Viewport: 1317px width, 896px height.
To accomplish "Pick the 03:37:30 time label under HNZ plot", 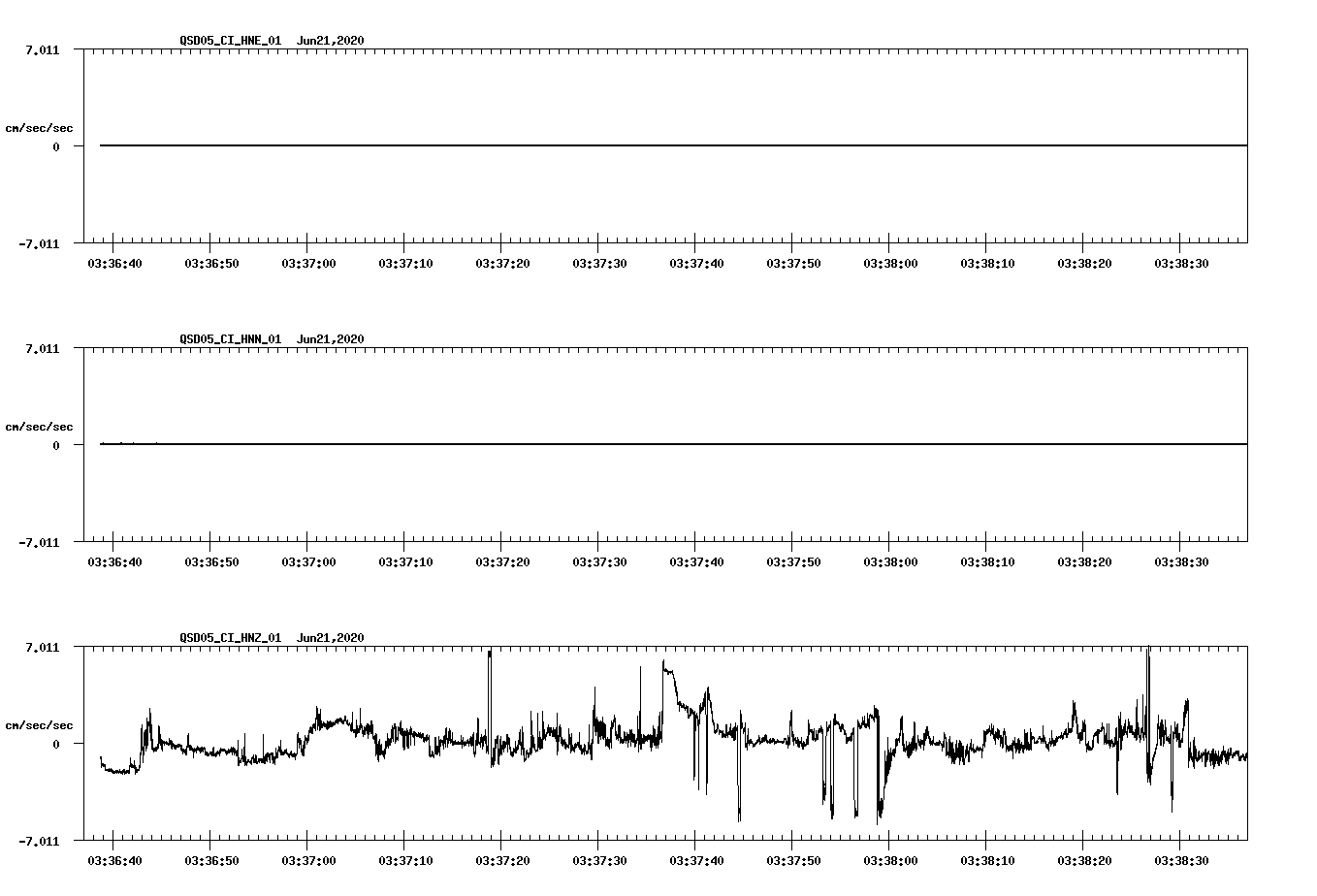I will tap(599, 860).
